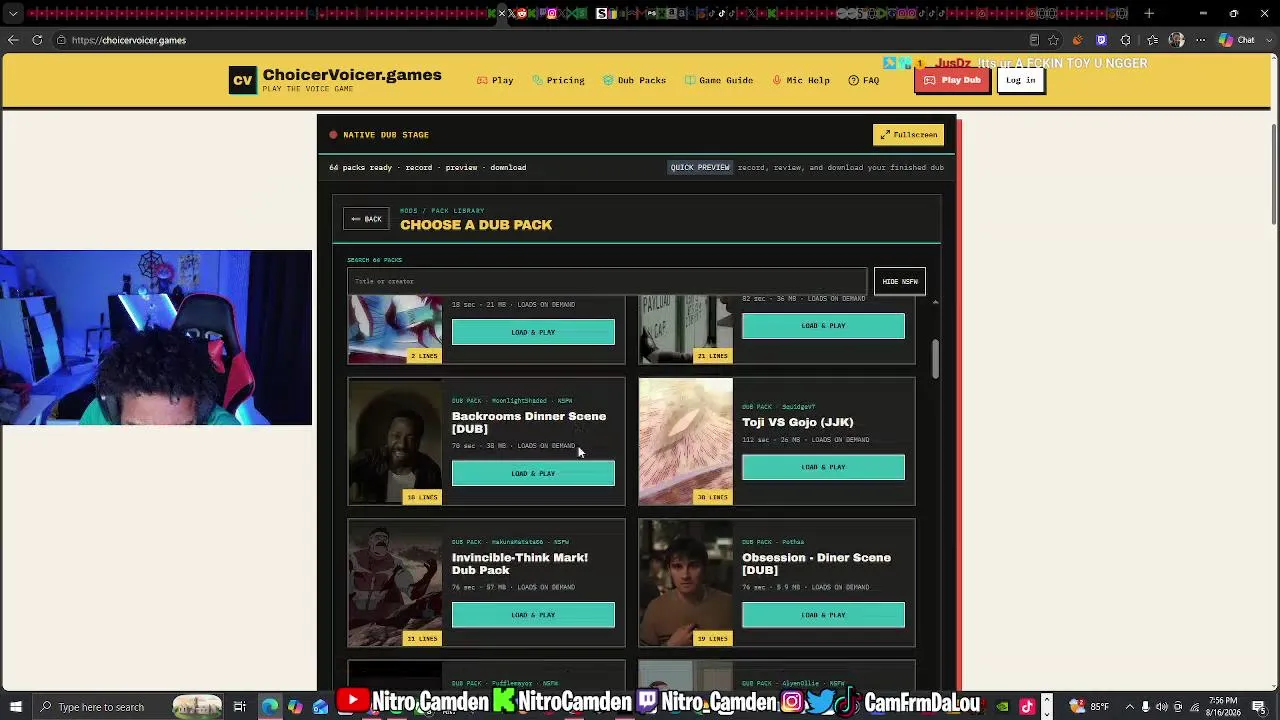Open the taskbar clock and date
Screen dimensions: 1280x720
coord(1224,707)
